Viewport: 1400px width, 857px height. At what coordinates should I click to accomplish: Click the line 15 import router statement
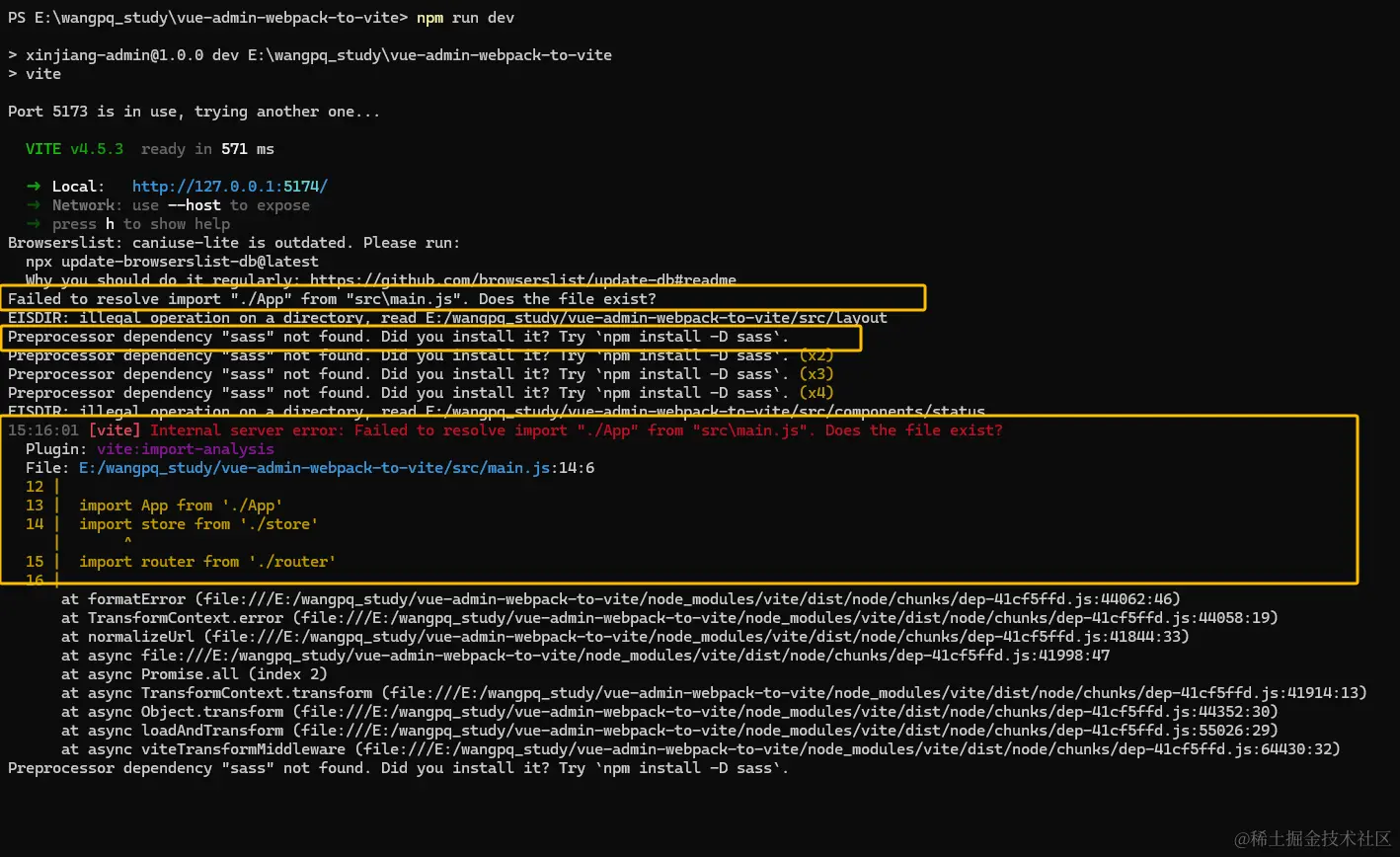(207, 562)
